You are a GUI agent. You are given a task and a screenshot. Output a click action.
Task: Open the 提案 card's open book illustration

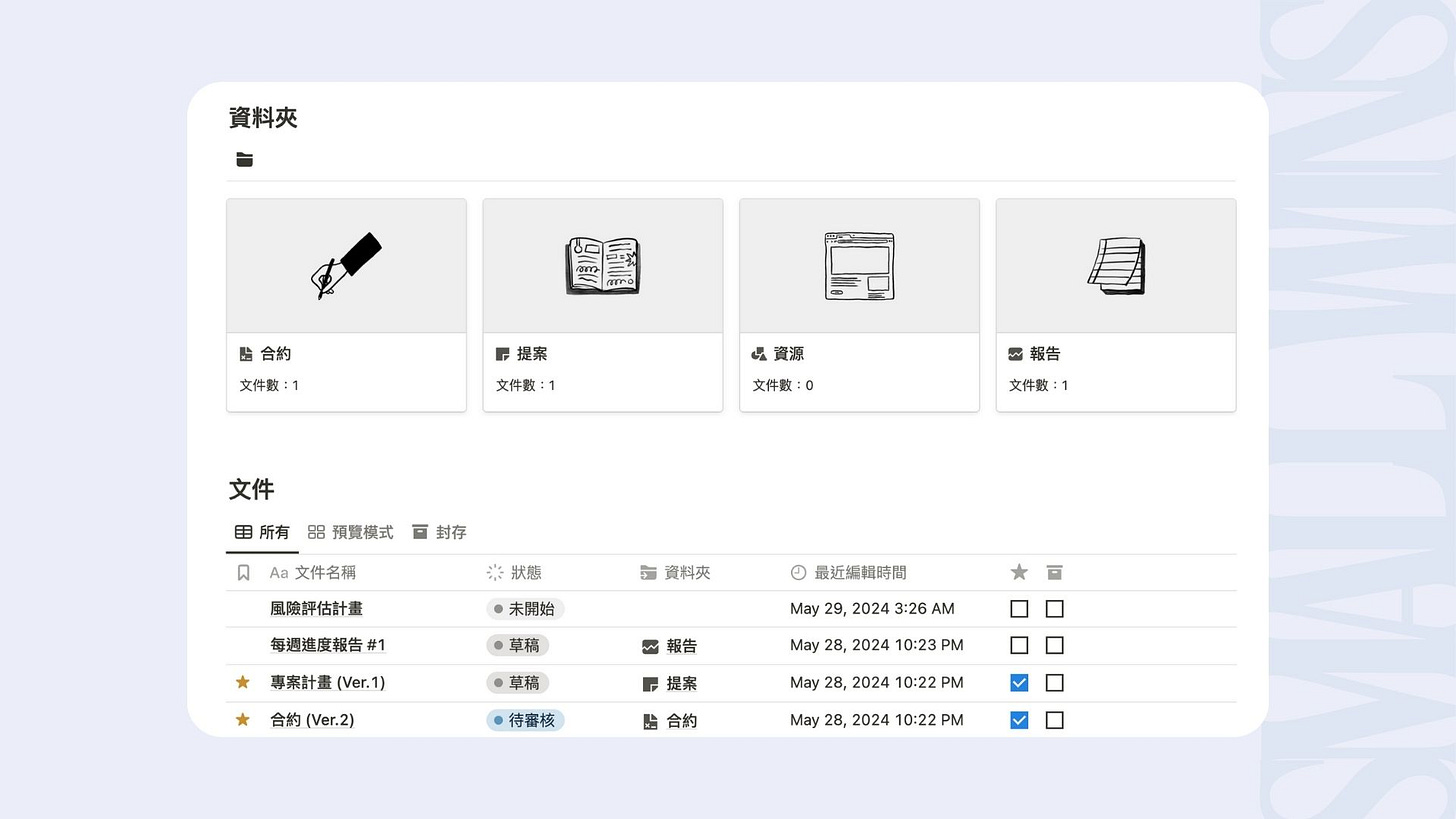603,266
